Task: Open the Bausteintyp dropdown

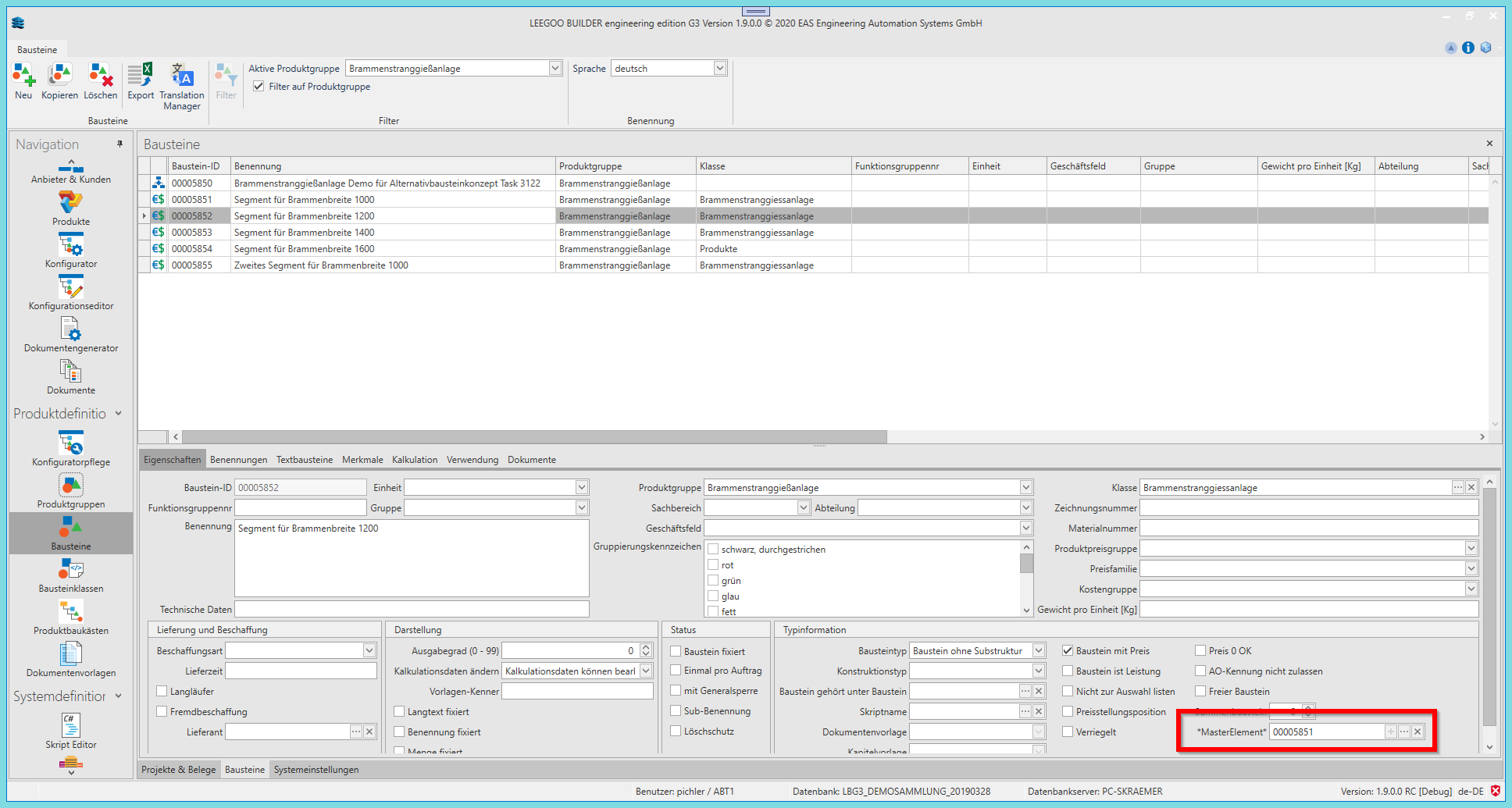Action: click(x=1038, y=650)
